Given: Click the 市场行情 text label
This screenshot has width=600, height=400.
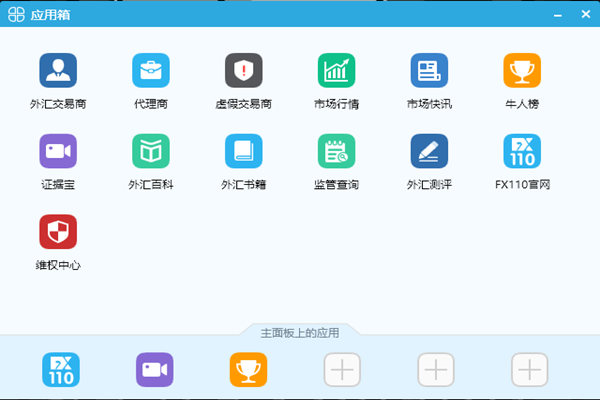Looking at the screenshot, I should pos(336,104).
